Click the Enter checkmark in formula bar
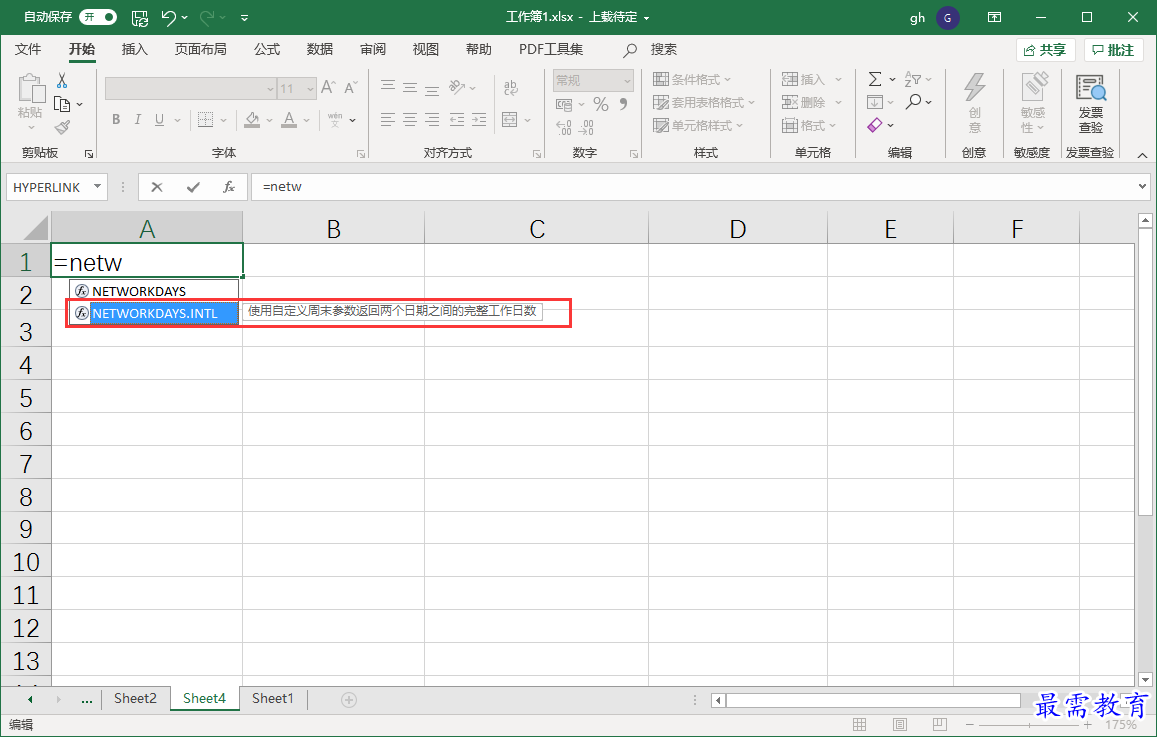The image size is (1157, 737). (193, 187)
